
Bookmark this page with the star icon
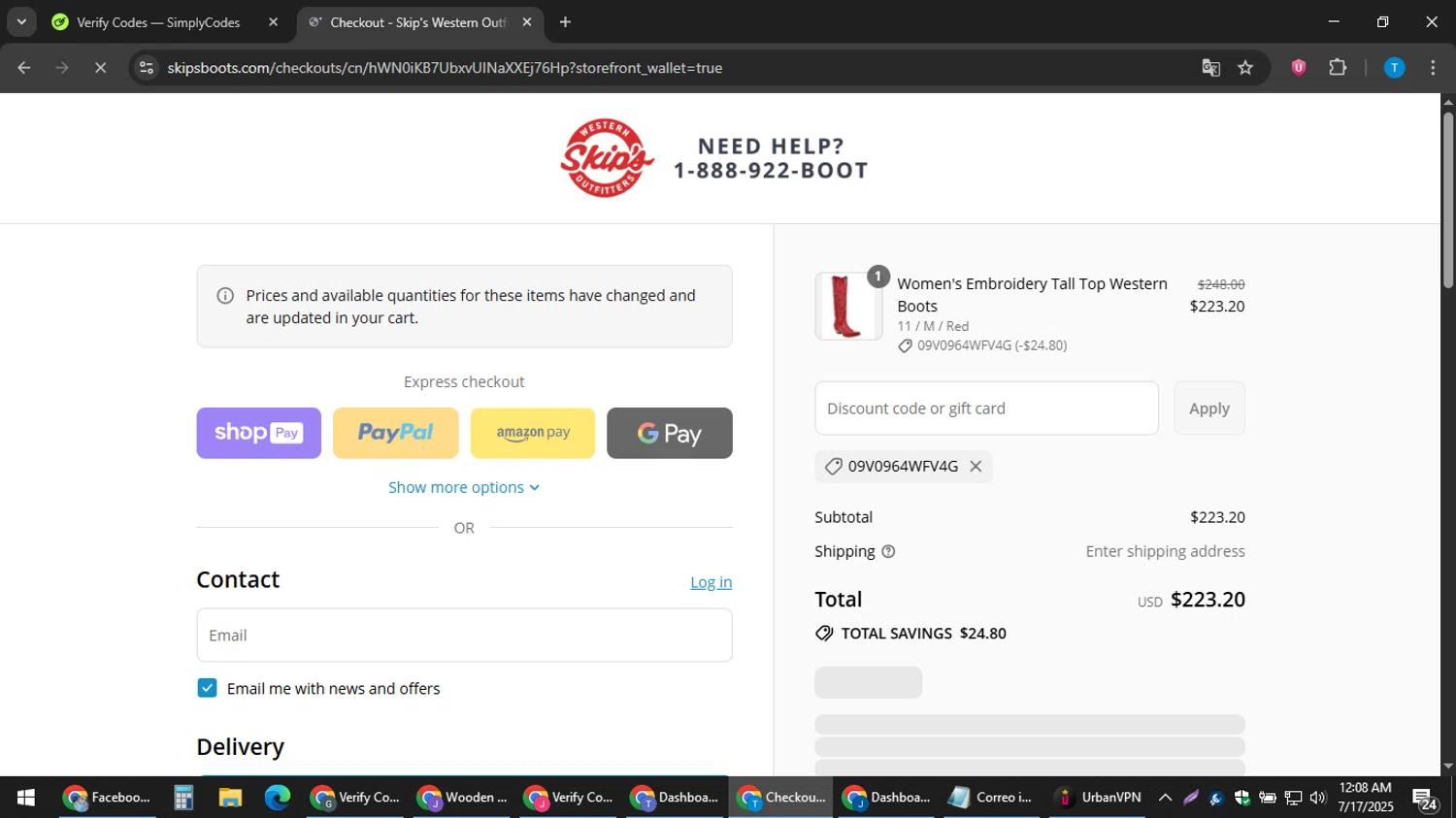(x=1245, y=68)
